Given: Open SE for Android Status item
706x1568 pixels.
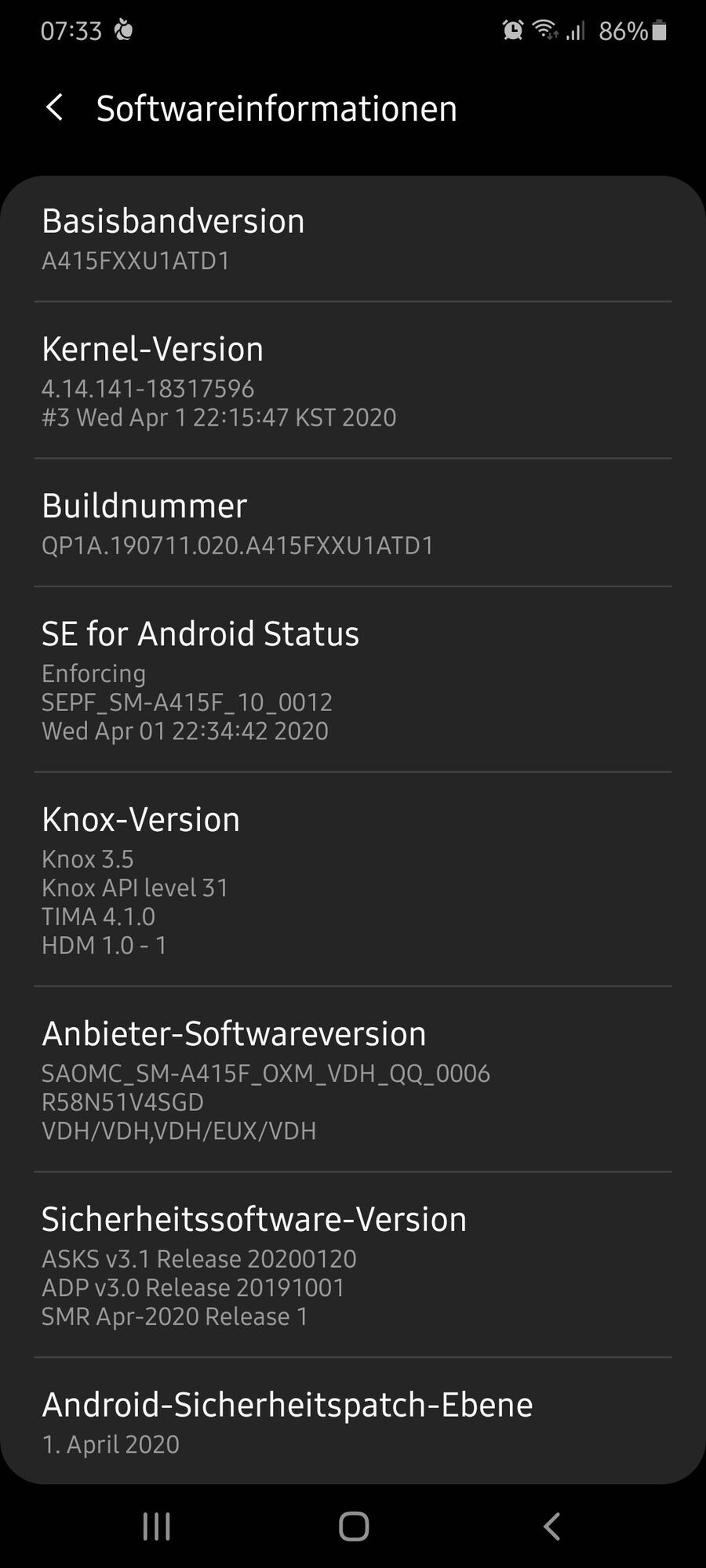Looking at the screenshot, I should [x=353, y=680].
